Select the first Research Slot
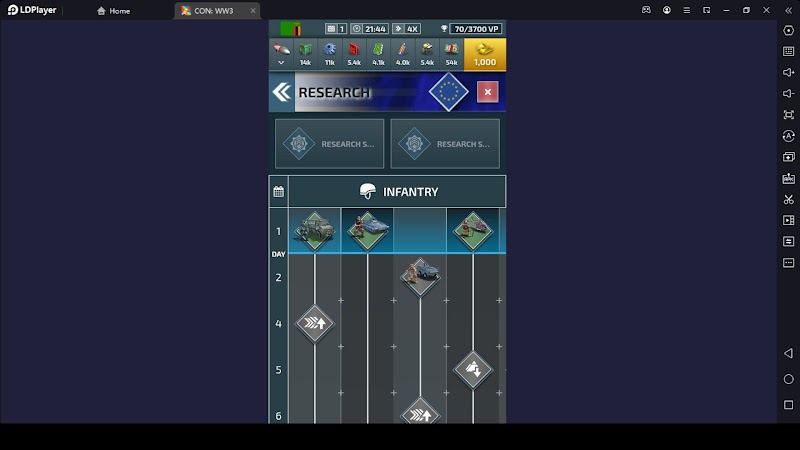 coord(330,144)
